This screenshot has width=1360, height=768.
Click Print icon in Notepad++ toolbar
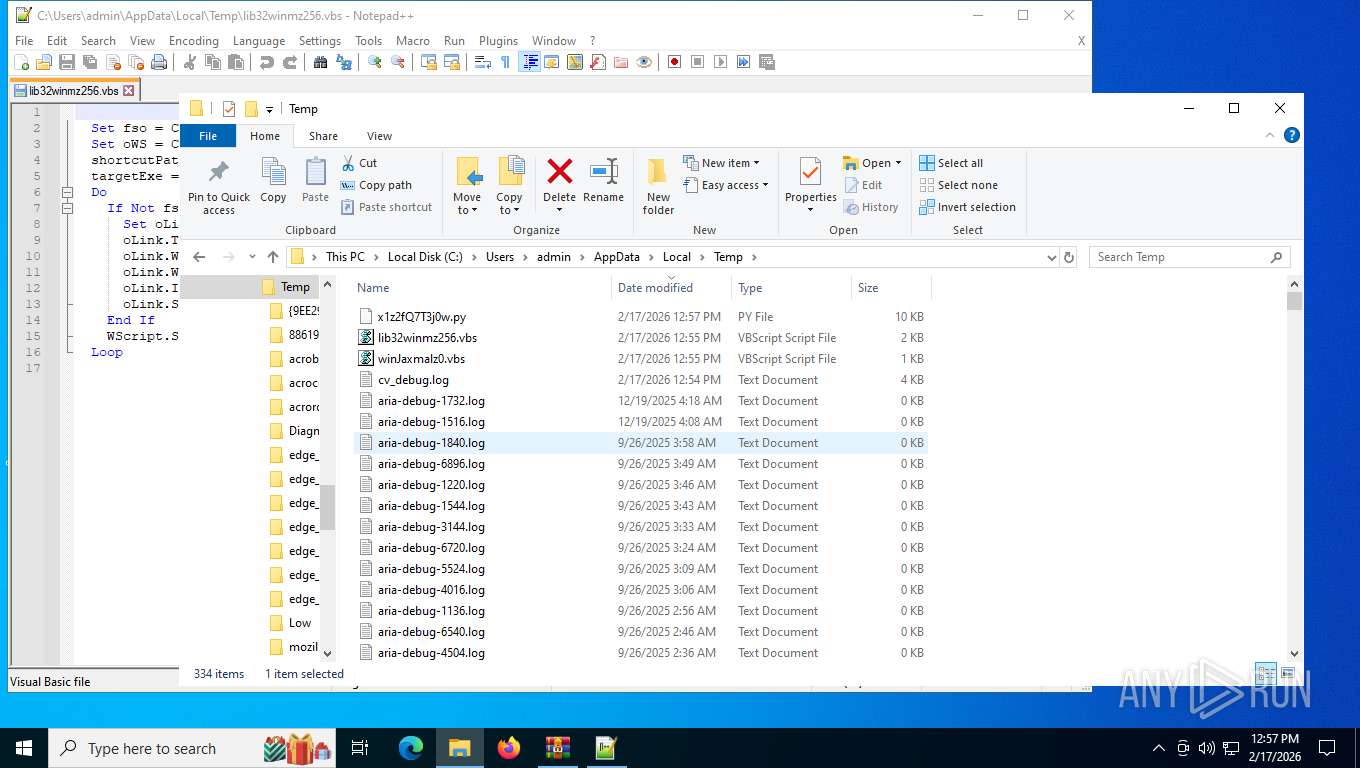(x=159, y=62)
